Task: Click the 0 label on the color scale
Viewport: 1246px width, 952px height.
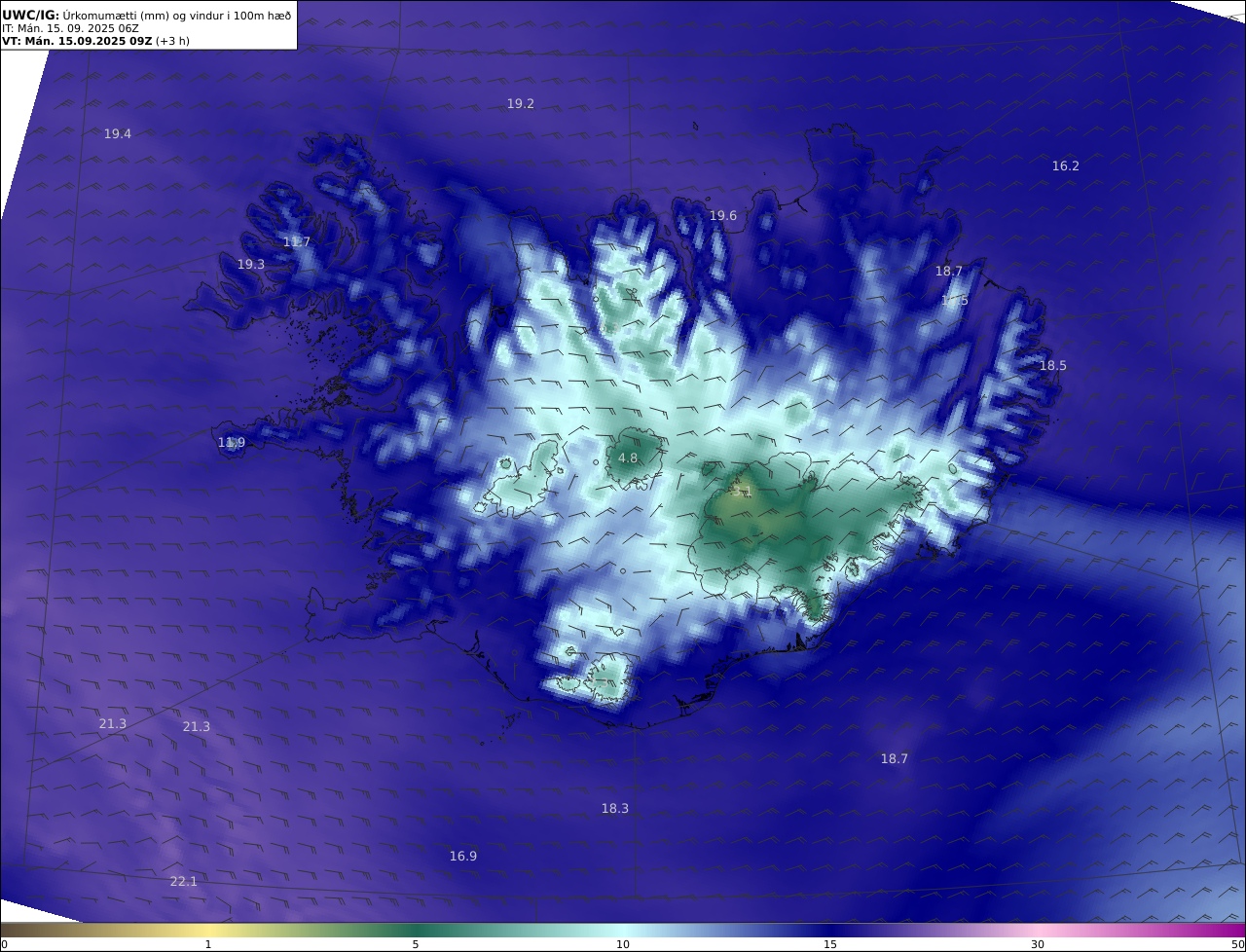Action: (4, 944)
